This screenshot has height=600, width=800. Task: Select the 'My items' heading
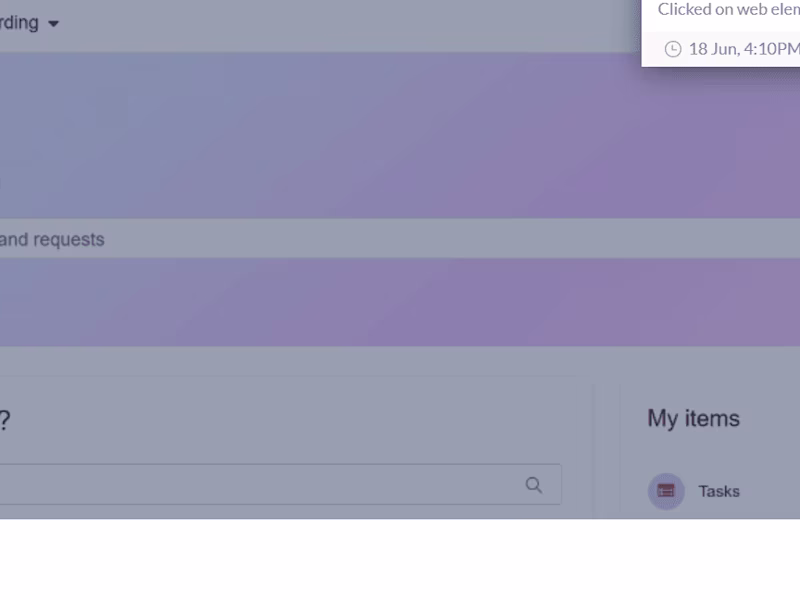click(x=693, y=418)
